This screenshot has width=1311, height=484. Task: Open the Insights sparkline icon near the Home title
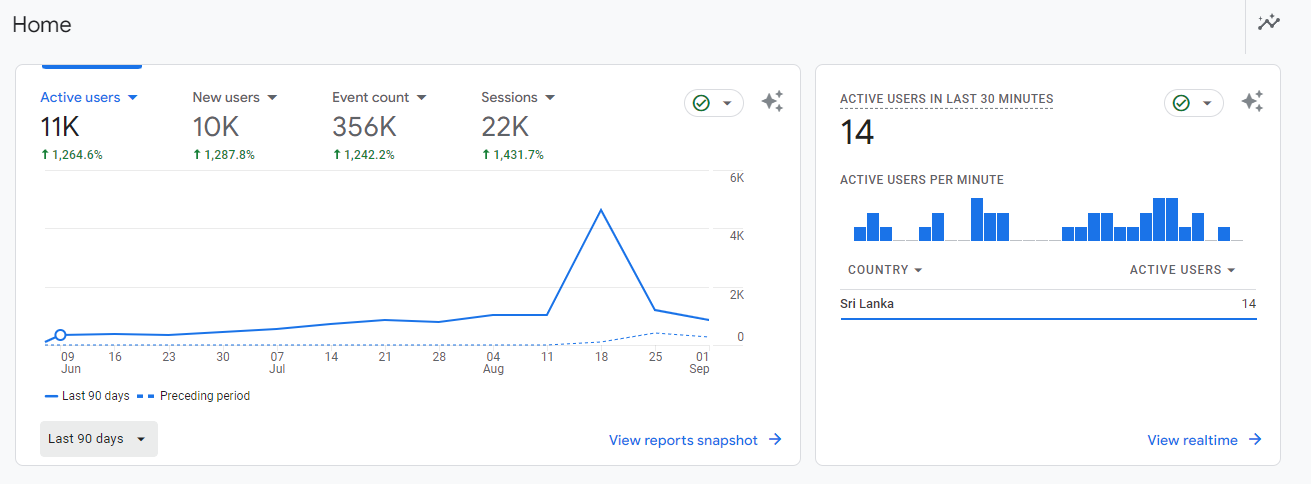[x=1269, y=23]
